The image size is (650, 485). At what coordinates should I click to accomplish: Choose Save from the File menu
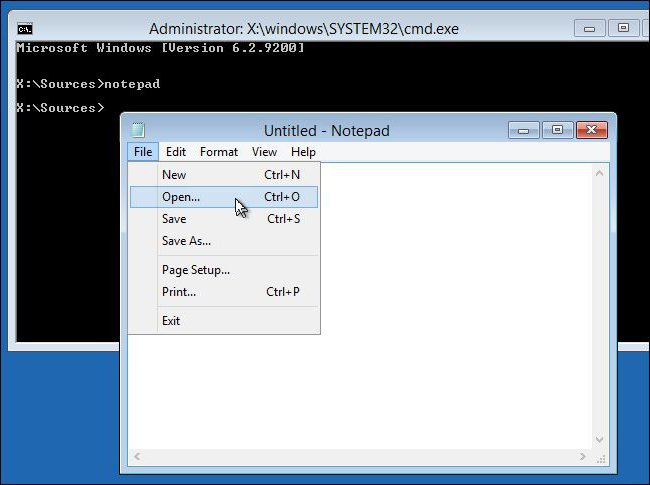[x=224, y=219]
